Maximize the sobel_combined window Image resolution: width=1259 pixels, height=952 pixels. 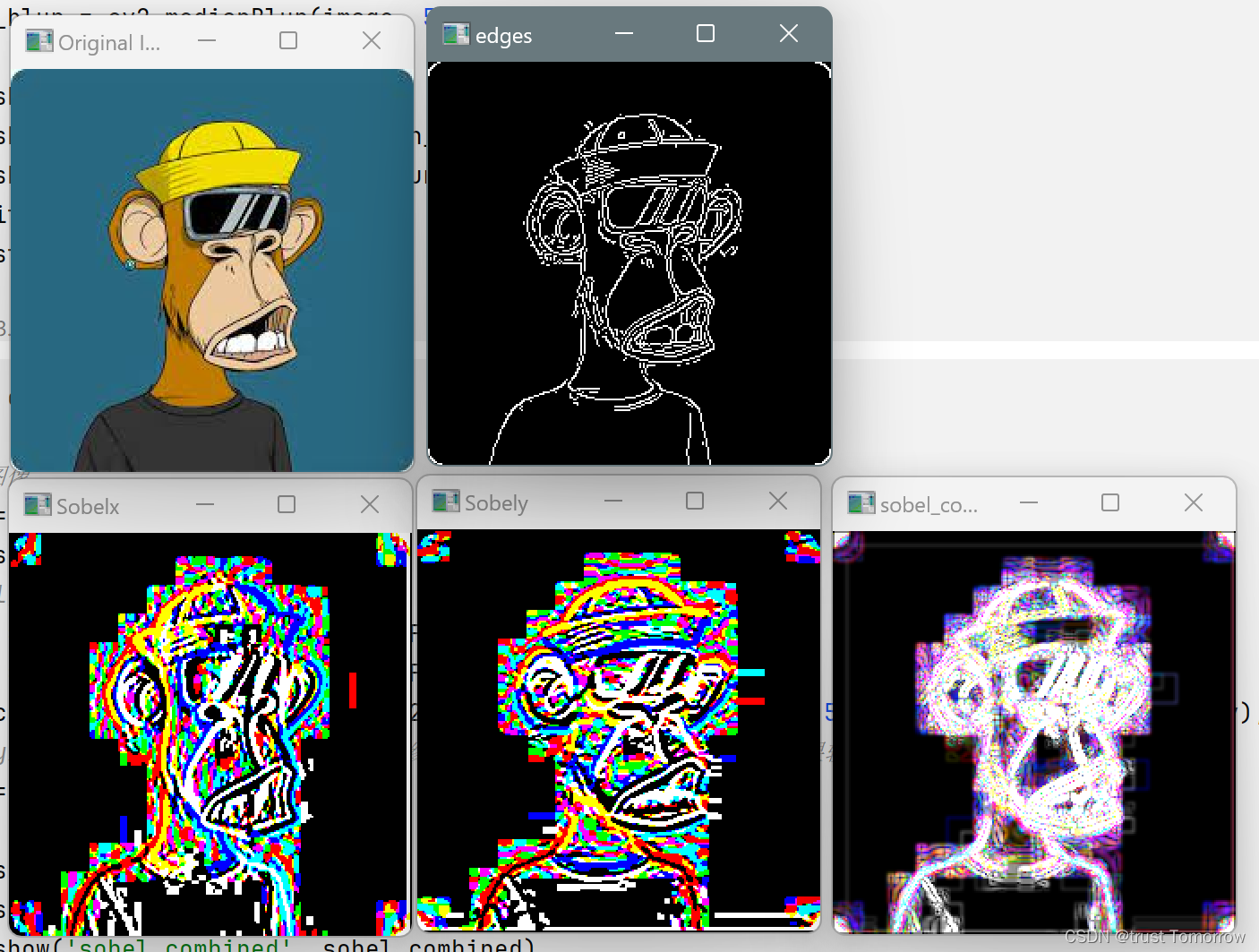coord(1110,502)
